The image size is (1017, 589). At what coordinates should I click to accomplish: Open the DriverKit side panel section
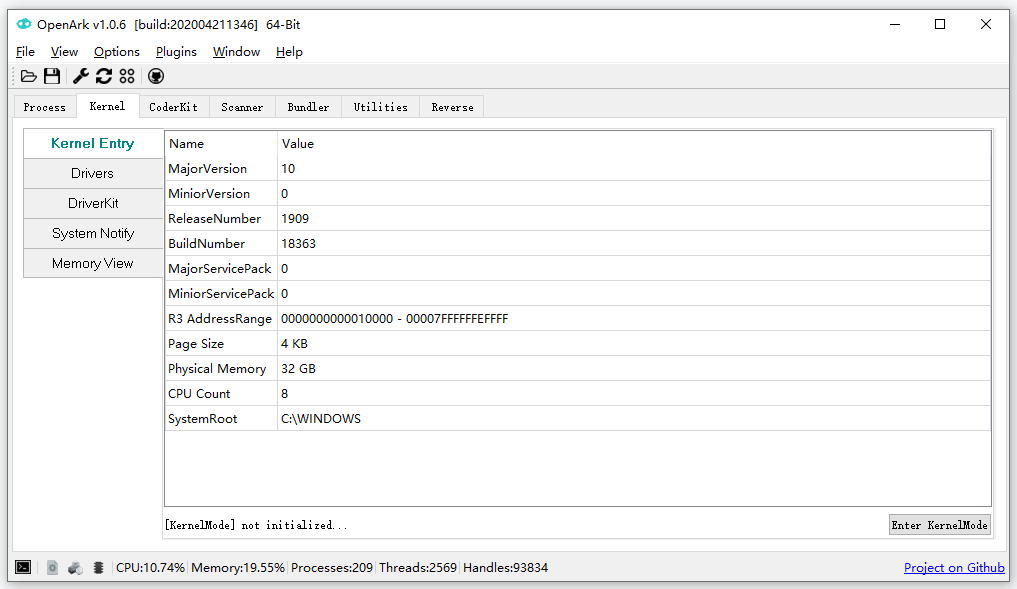point(93,203)
